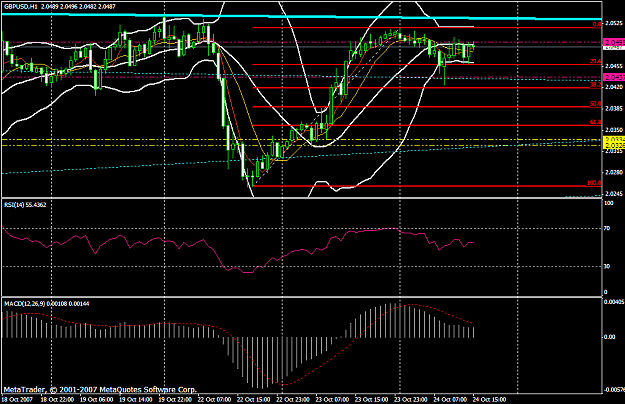Click the 18 Oct 2007 time label
The height and width of the screenshot is (404, 625).
[18, 399]
